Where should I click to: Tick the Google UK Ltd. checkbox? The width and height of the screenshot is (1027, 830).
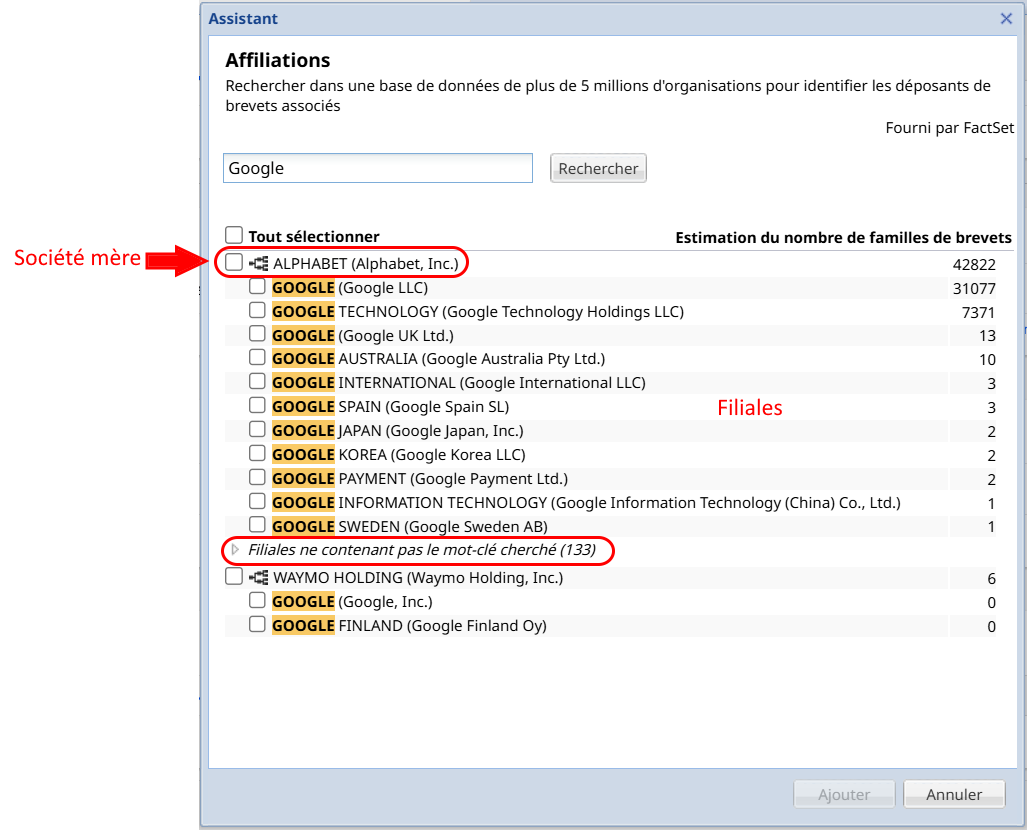257,334
